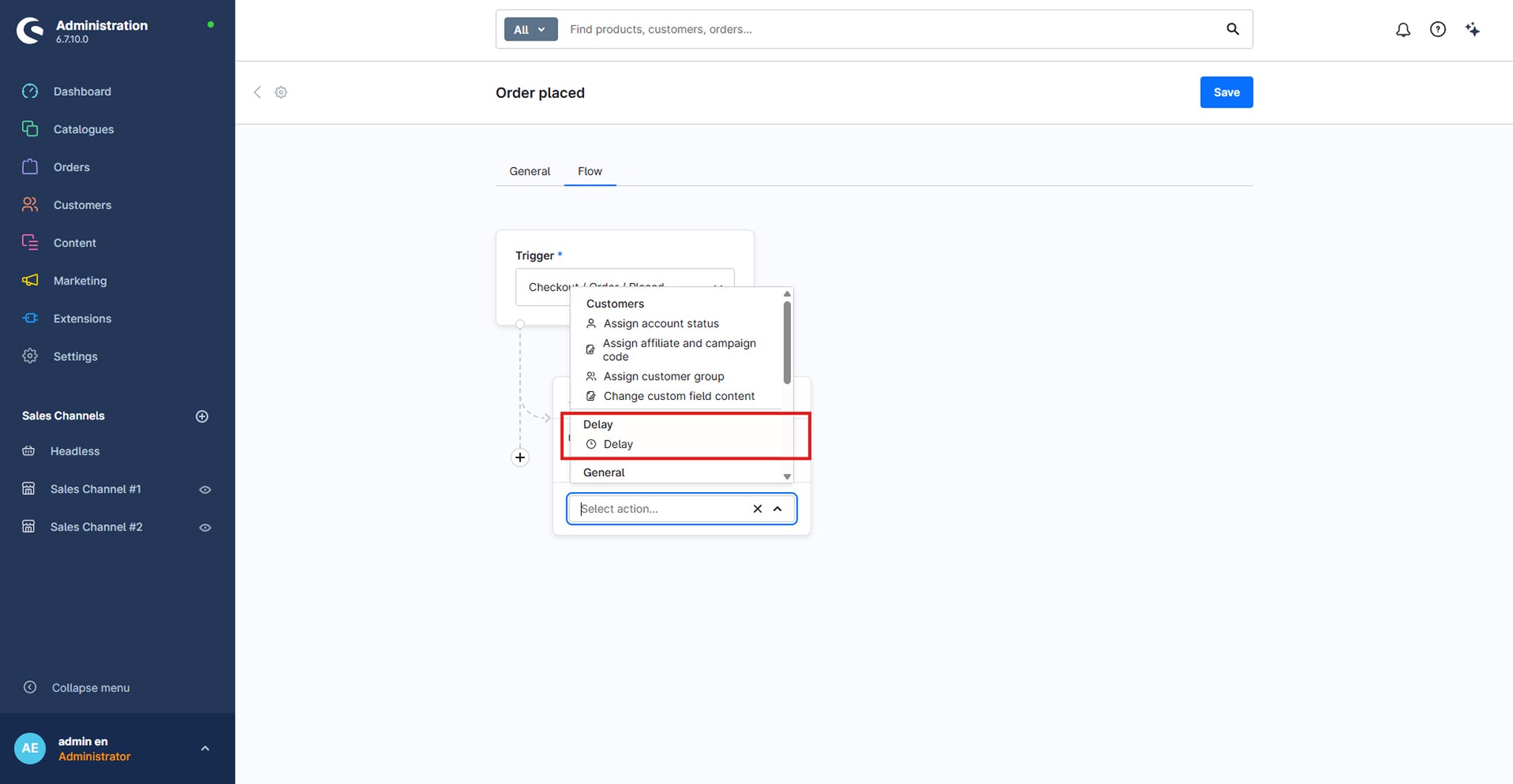Toggle visibility eye for Sales Channel #1
1513x784 pixels.
point(205,489)
